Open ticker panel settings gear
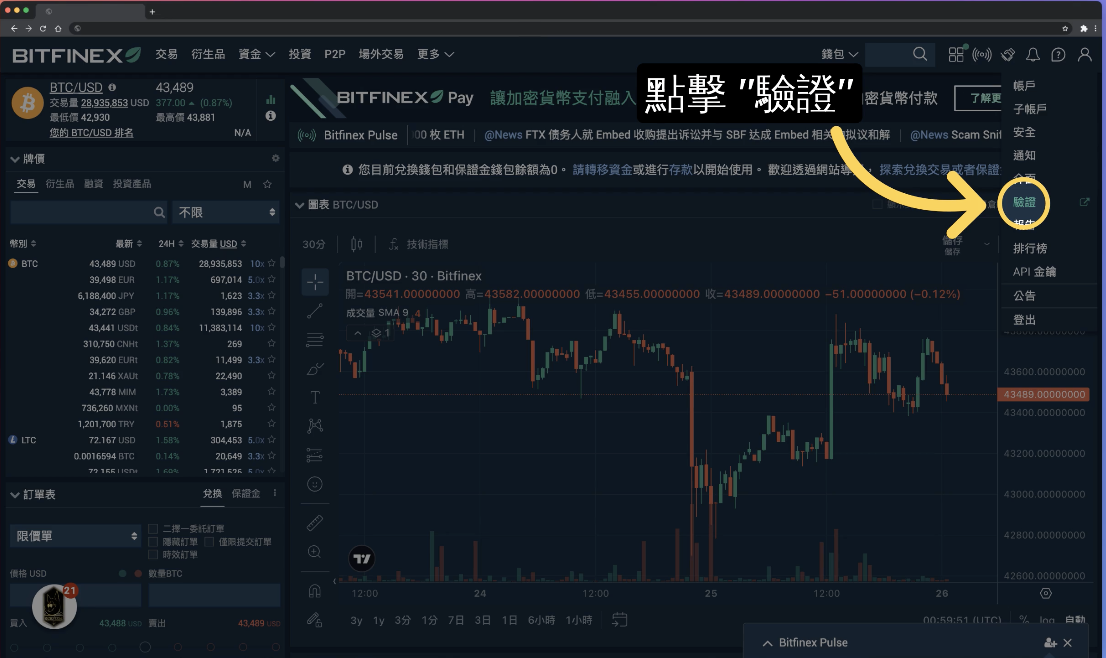 (x=275, y=159)
